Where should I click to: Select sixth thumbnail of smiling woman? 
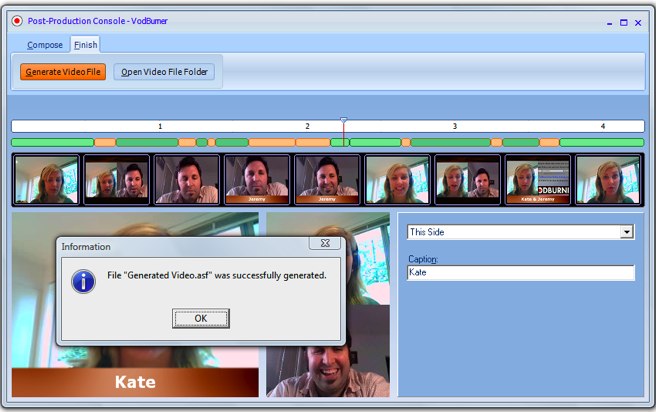pos(397,179)
